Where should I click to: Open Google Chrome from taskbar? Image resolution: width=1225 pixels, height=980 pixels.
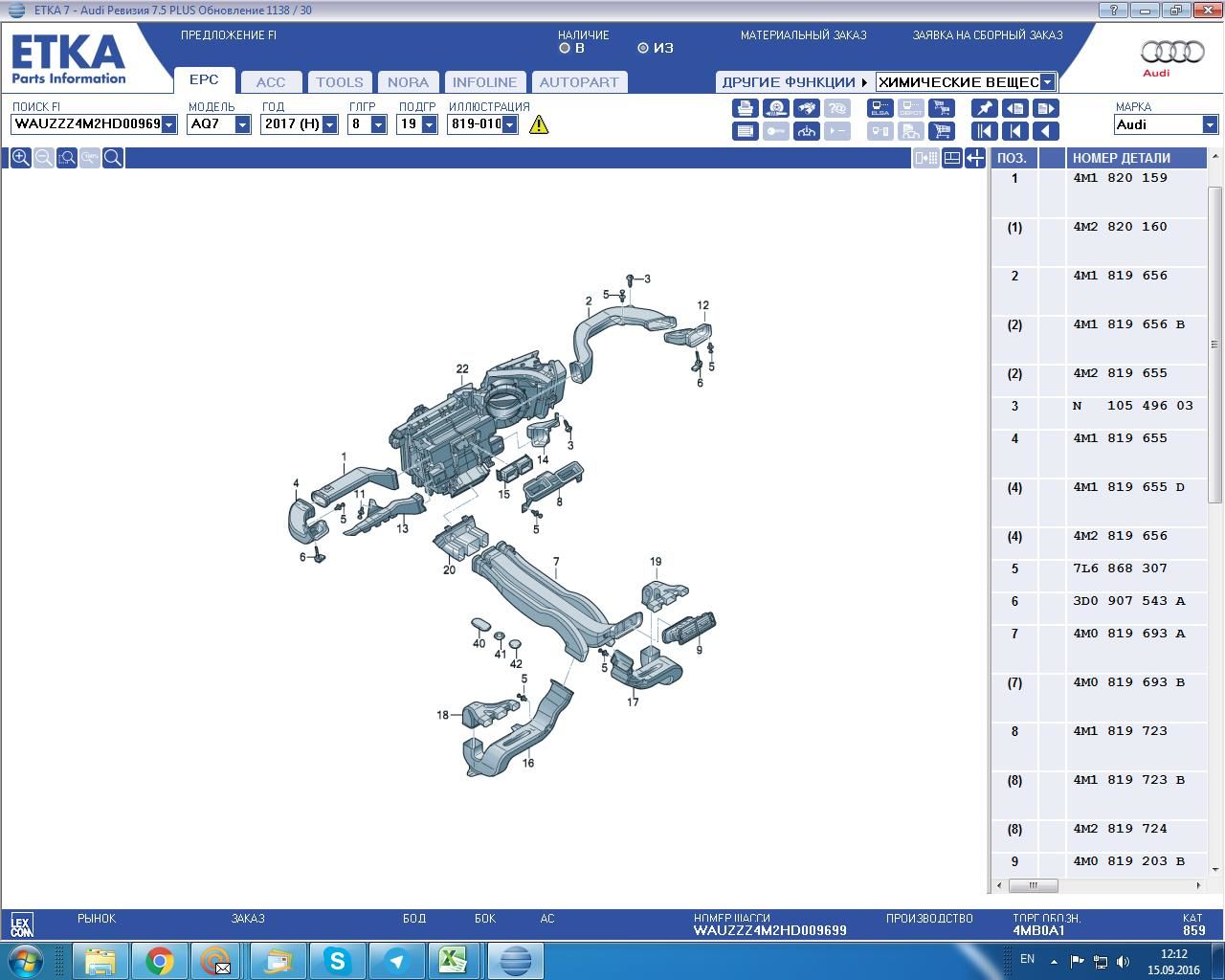pos(160,961)
